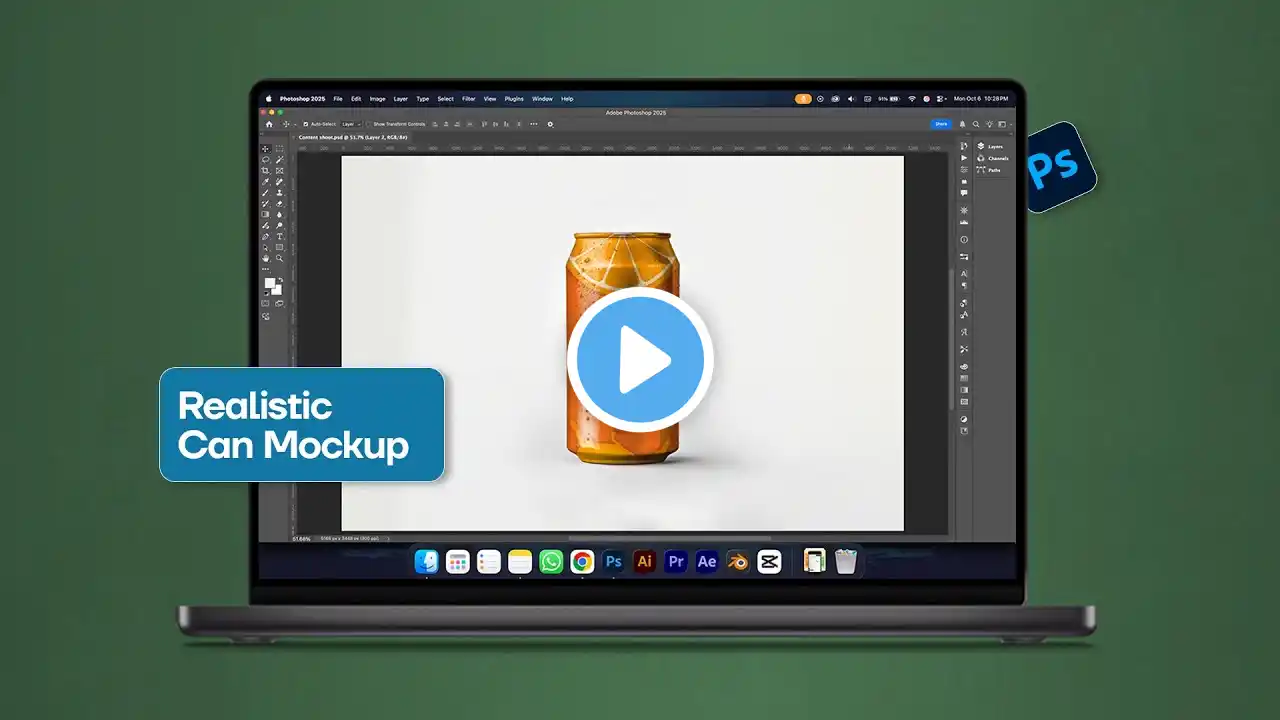Toggle Quick Mask mode
Screen dimensions: 1280x720
[266, 303]
